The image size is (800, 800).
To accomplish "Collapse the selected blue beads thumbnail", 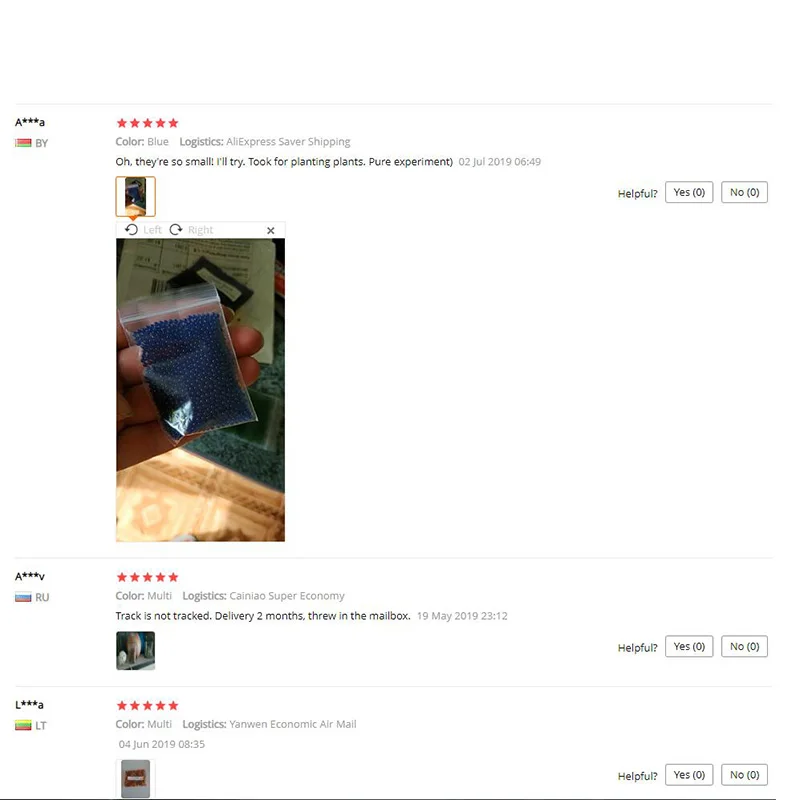I will pyautogui.click(x=136, y=196).
